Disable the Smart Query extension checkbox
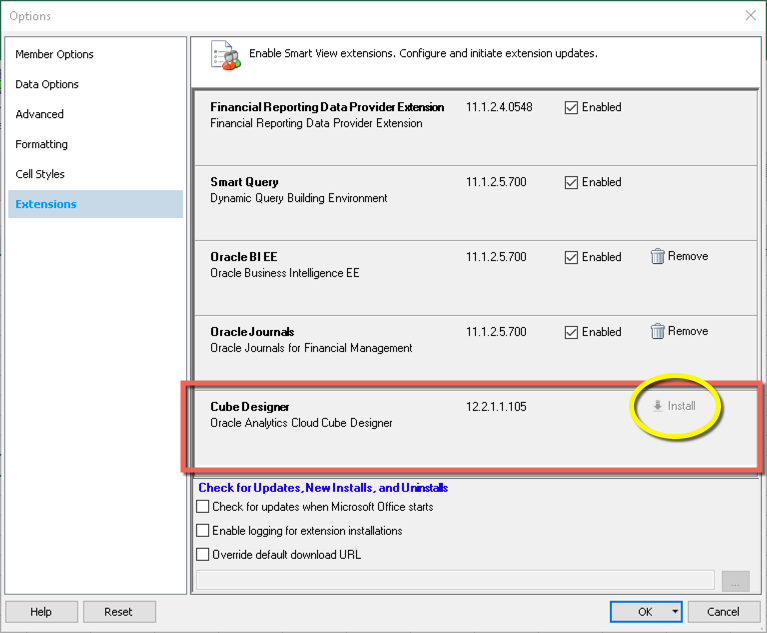This screenshot has width=767, height=633. (x=571, y=183)
